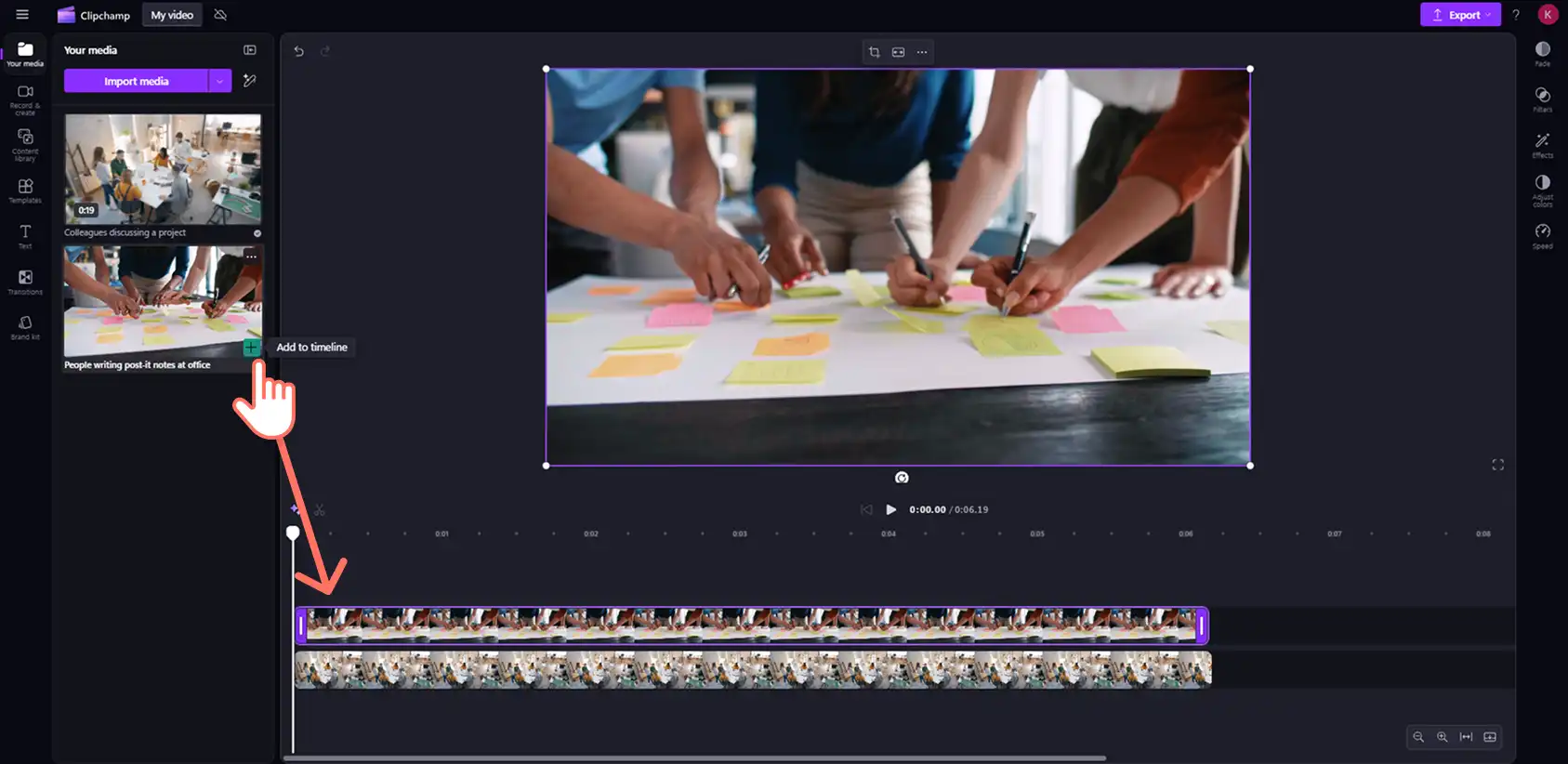The image size is (1568, 764).
Task: Open the Templates sidebar tab
Action: coord(25,191)
